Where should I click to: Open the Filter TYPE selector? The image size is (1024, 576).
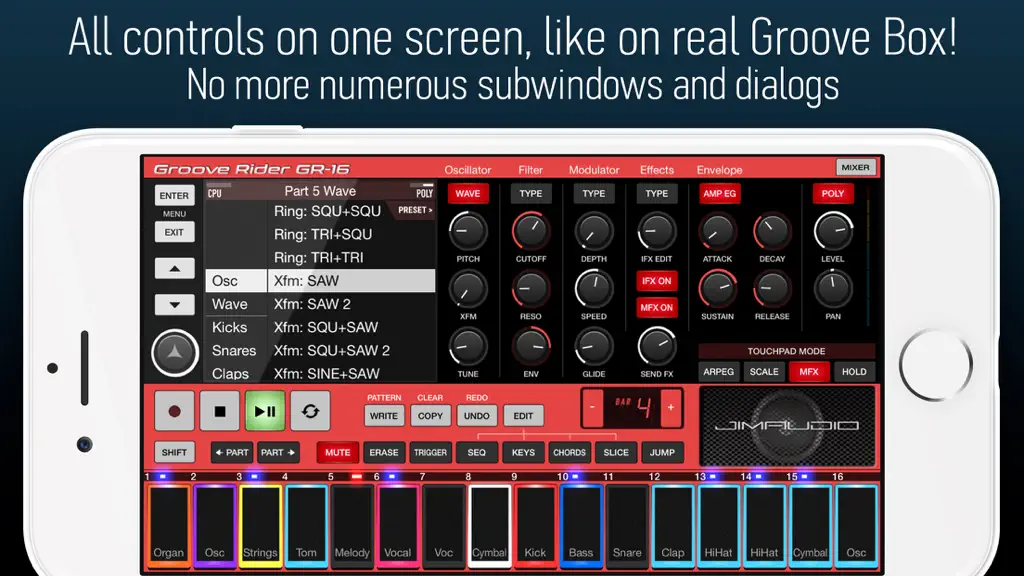531,194
